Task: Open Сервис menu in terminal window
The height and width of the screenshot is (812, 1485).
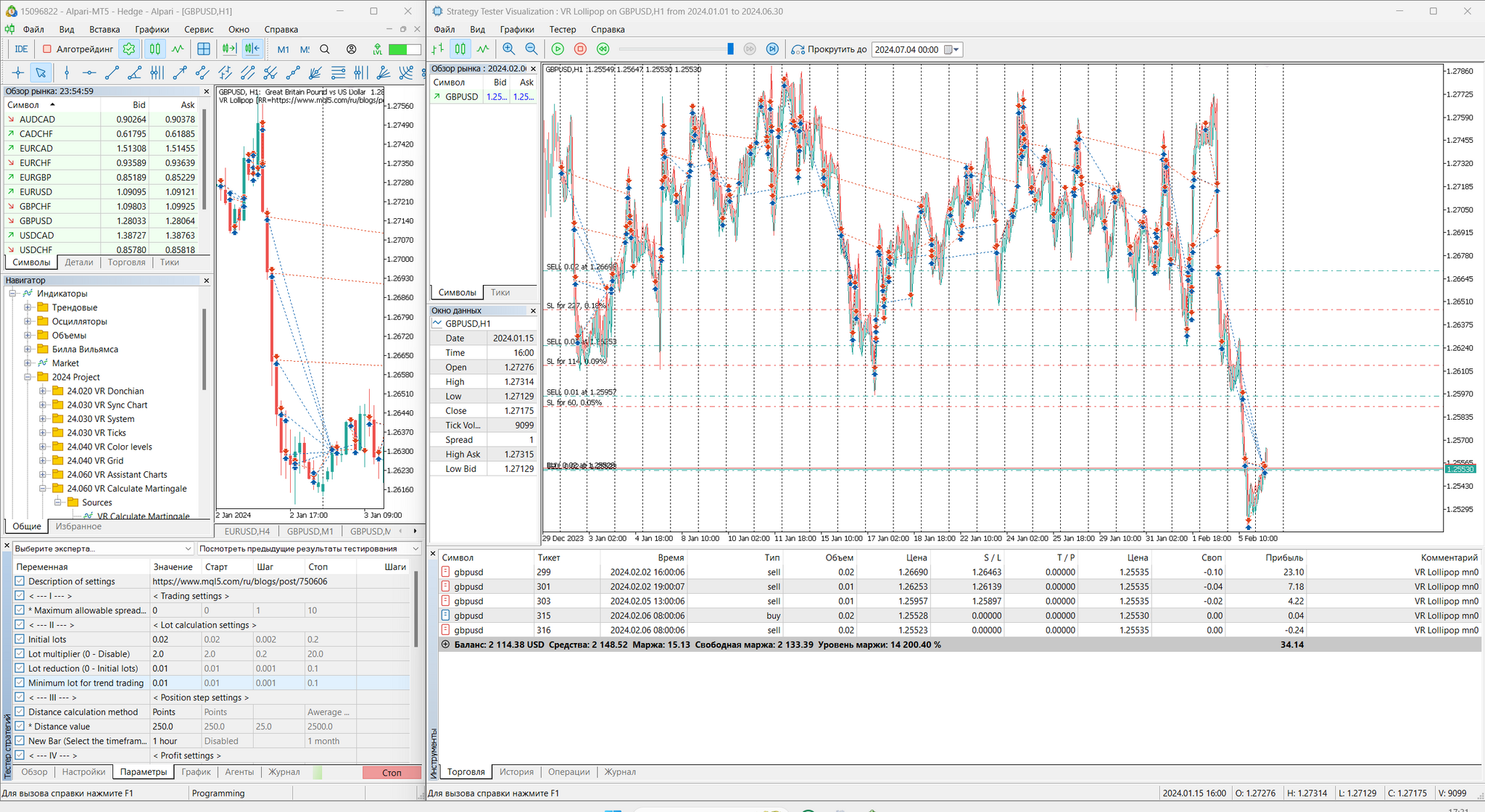Action: tap(198, 30)
